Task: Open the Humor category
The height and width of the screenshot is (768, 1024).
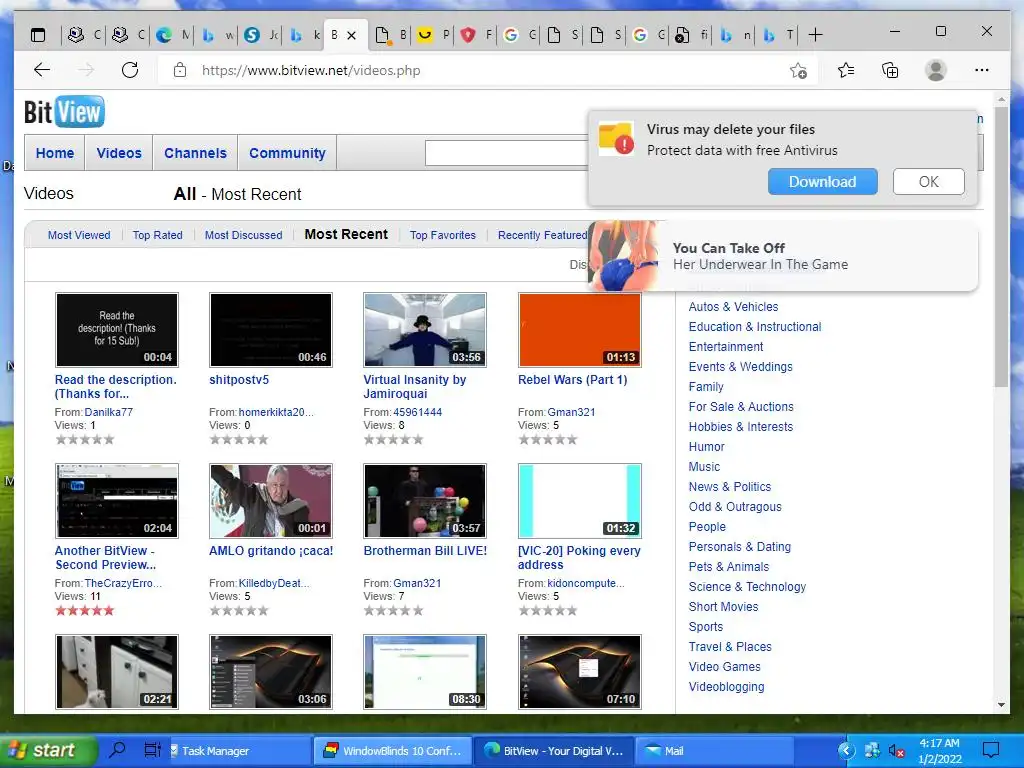Action: pos(707,447)
